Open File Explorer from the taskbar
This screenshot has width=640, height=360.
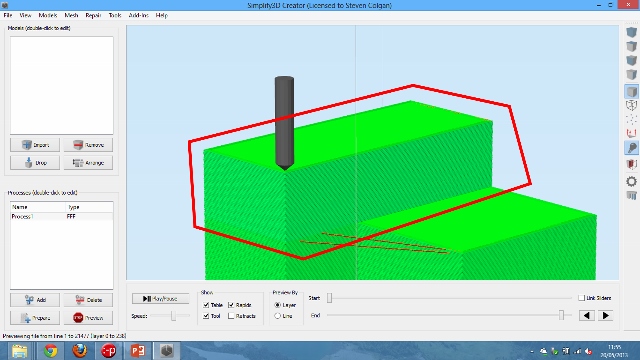click(19, 351)
